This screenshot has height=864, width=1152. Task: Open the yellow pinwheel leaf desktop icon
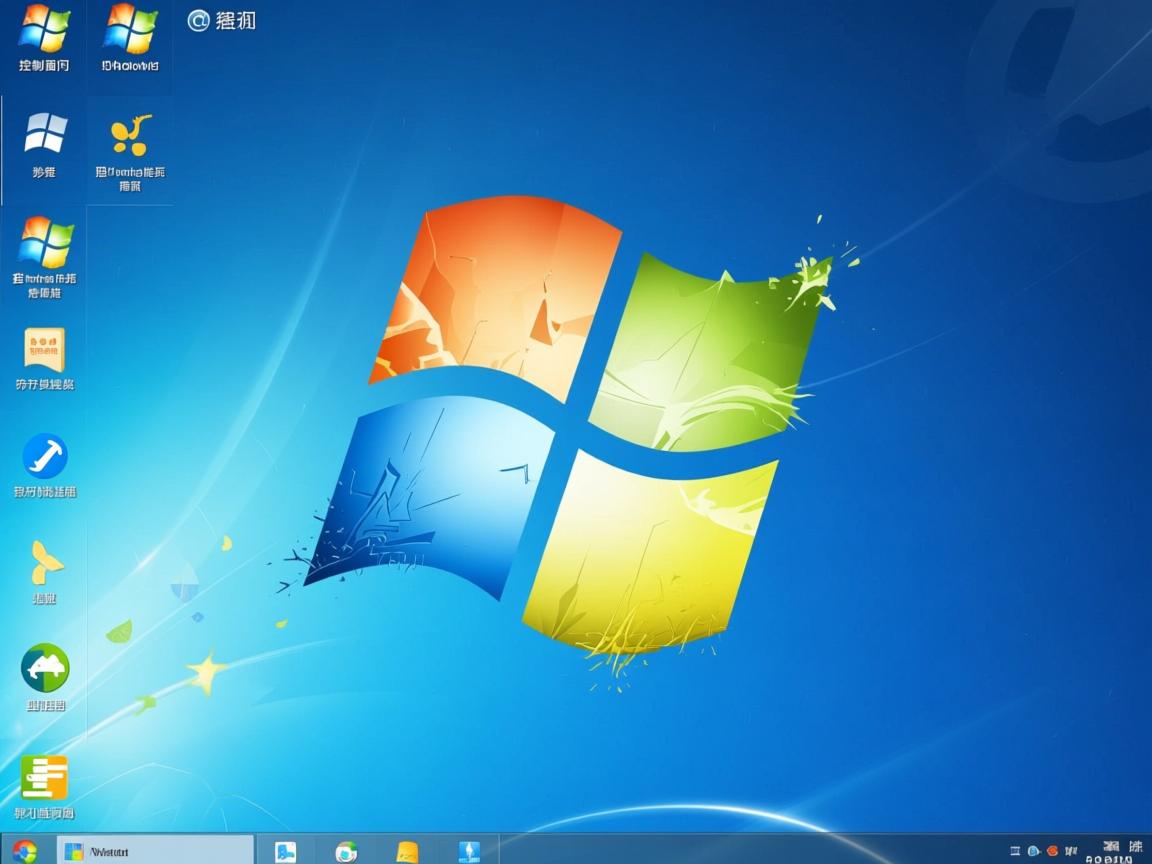(45, 562)
